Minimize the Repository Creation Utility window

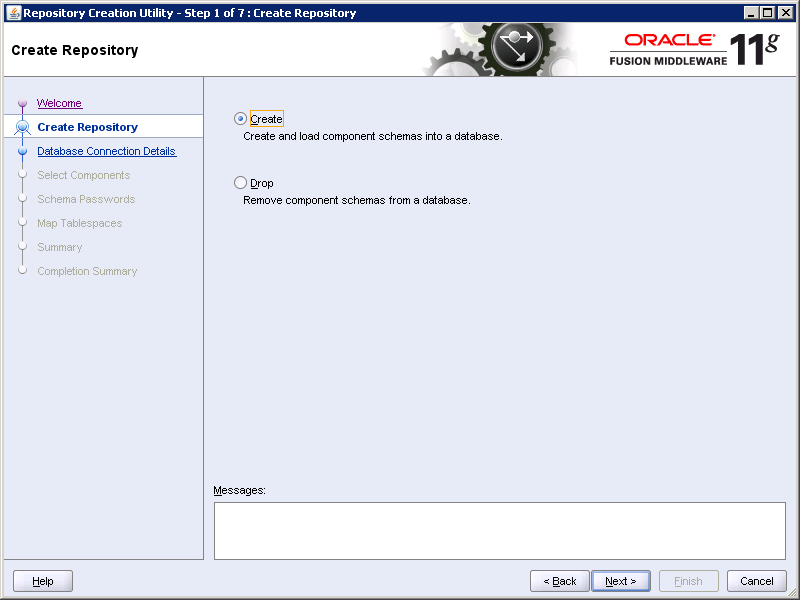tap(751, 13)
